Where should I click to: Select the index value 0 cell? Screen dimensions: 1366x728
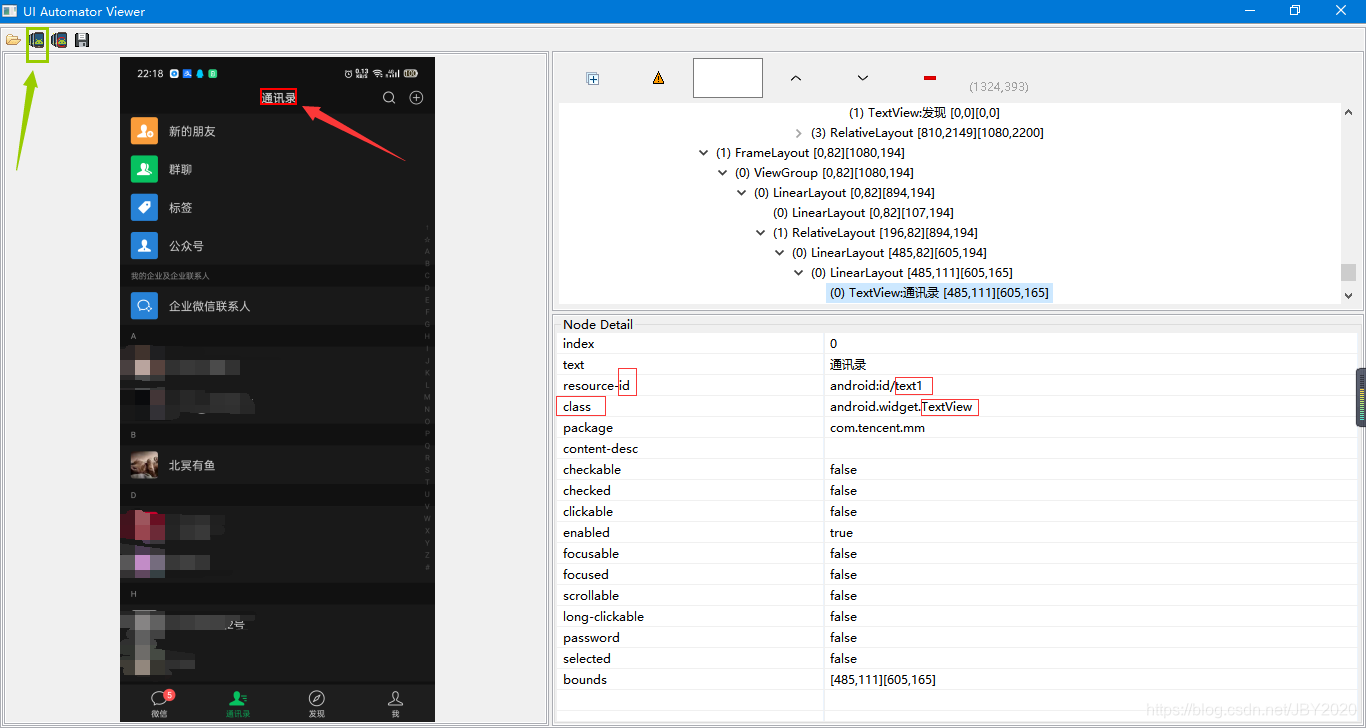834,344
